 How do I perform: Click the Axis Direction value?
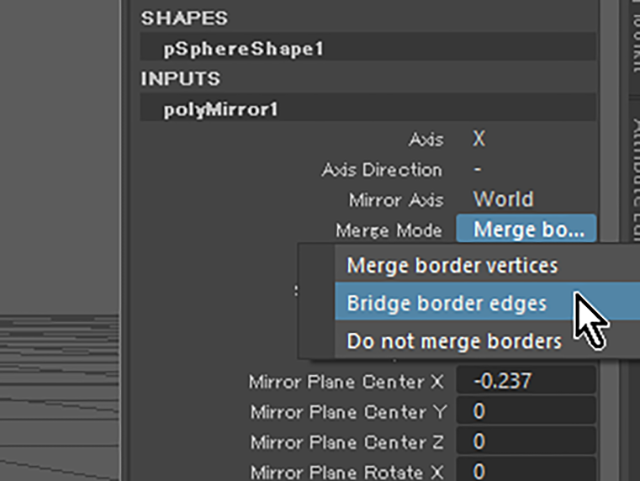(479, 169)
